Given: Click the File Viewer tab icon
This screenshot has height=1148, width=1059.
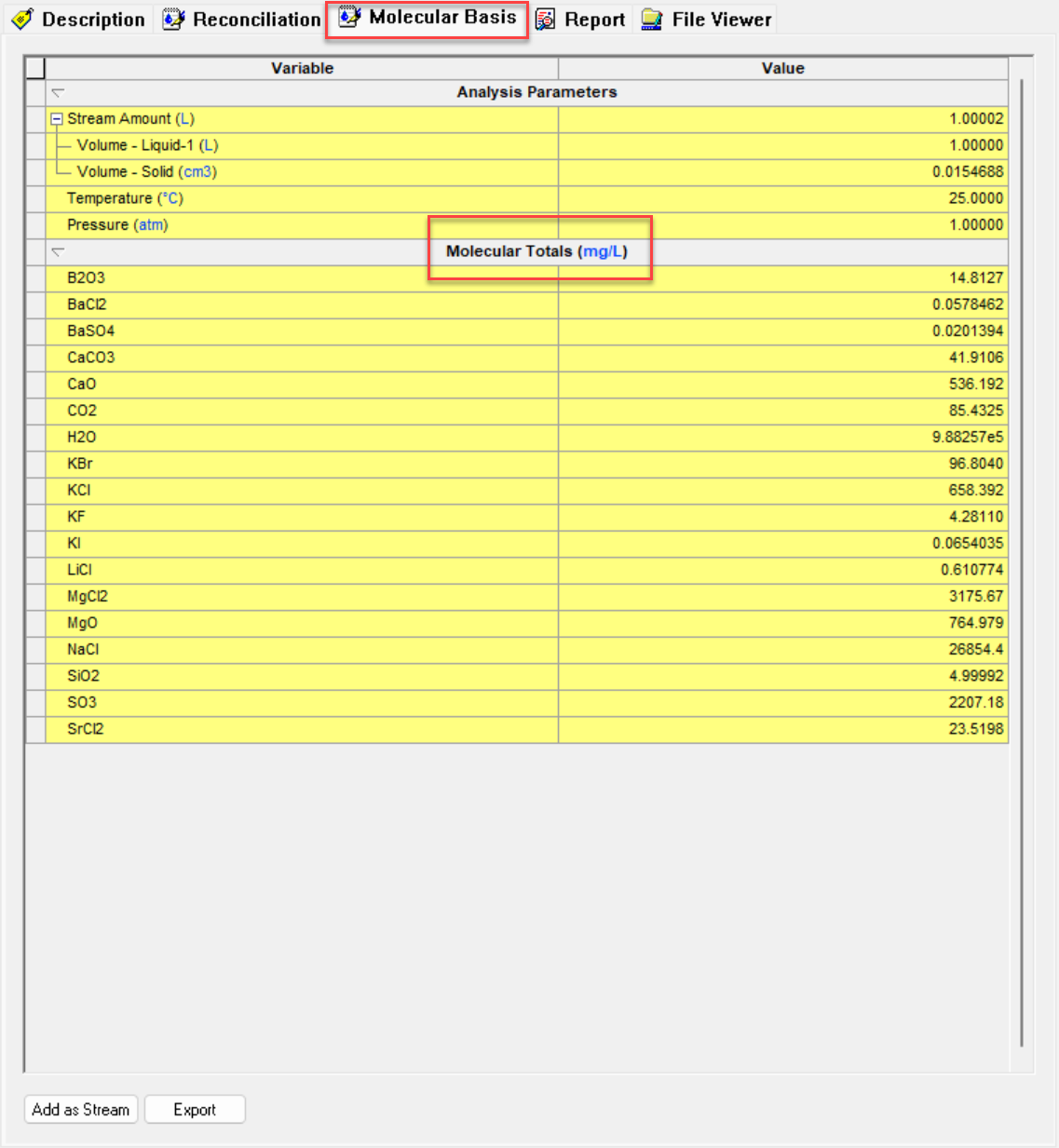Looking at the screenshot, I should point(652,20).
